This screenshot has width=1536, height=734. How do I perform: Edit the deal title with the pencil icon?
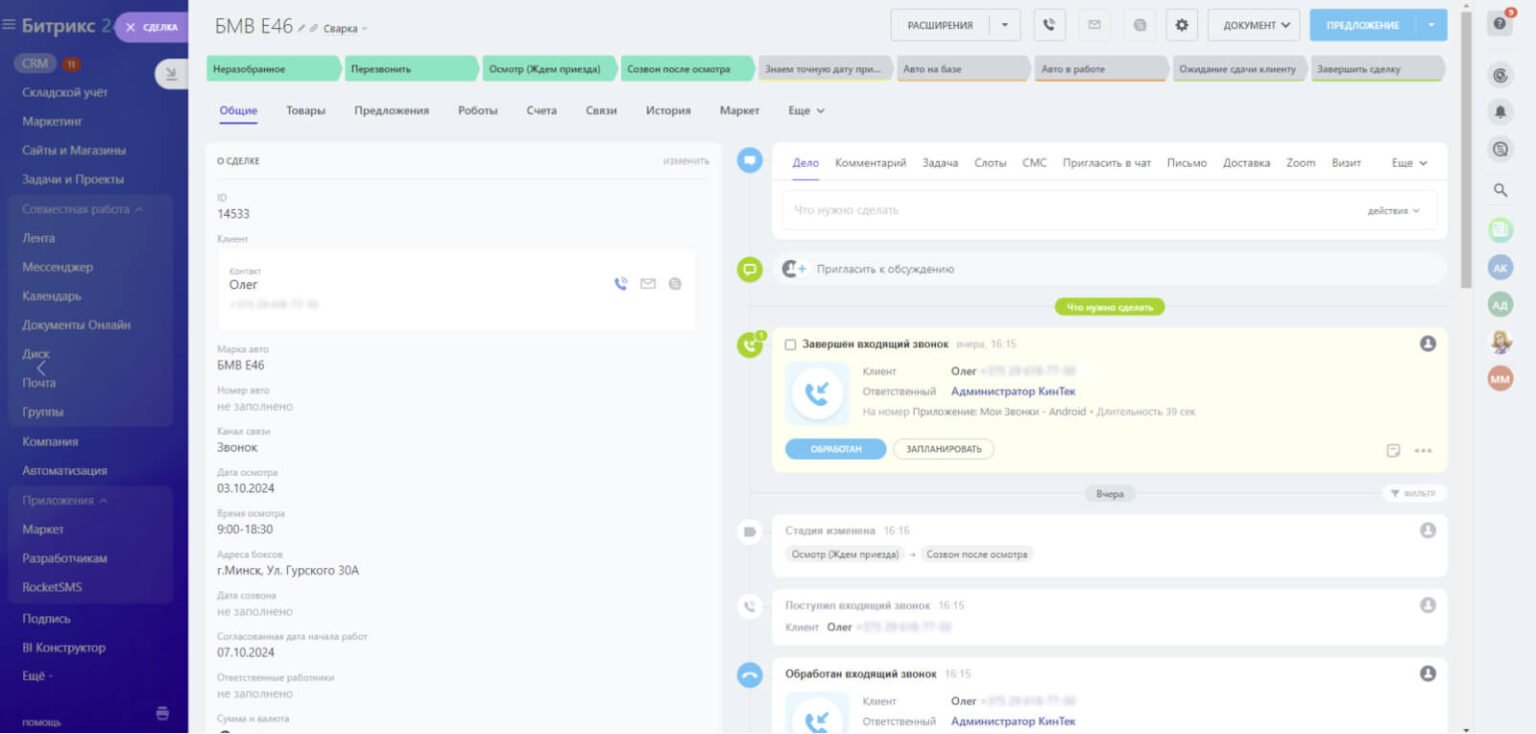(x=302, y=28)
